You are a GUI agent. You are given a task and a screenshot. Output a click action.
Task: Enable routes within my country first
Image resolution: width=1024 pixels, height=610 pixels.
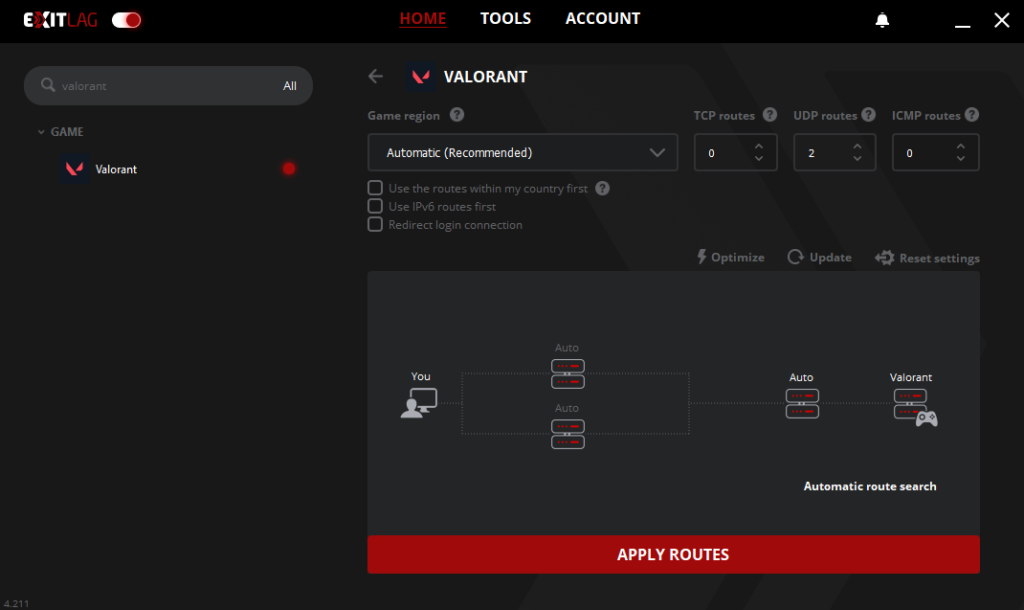pos(375,188)
